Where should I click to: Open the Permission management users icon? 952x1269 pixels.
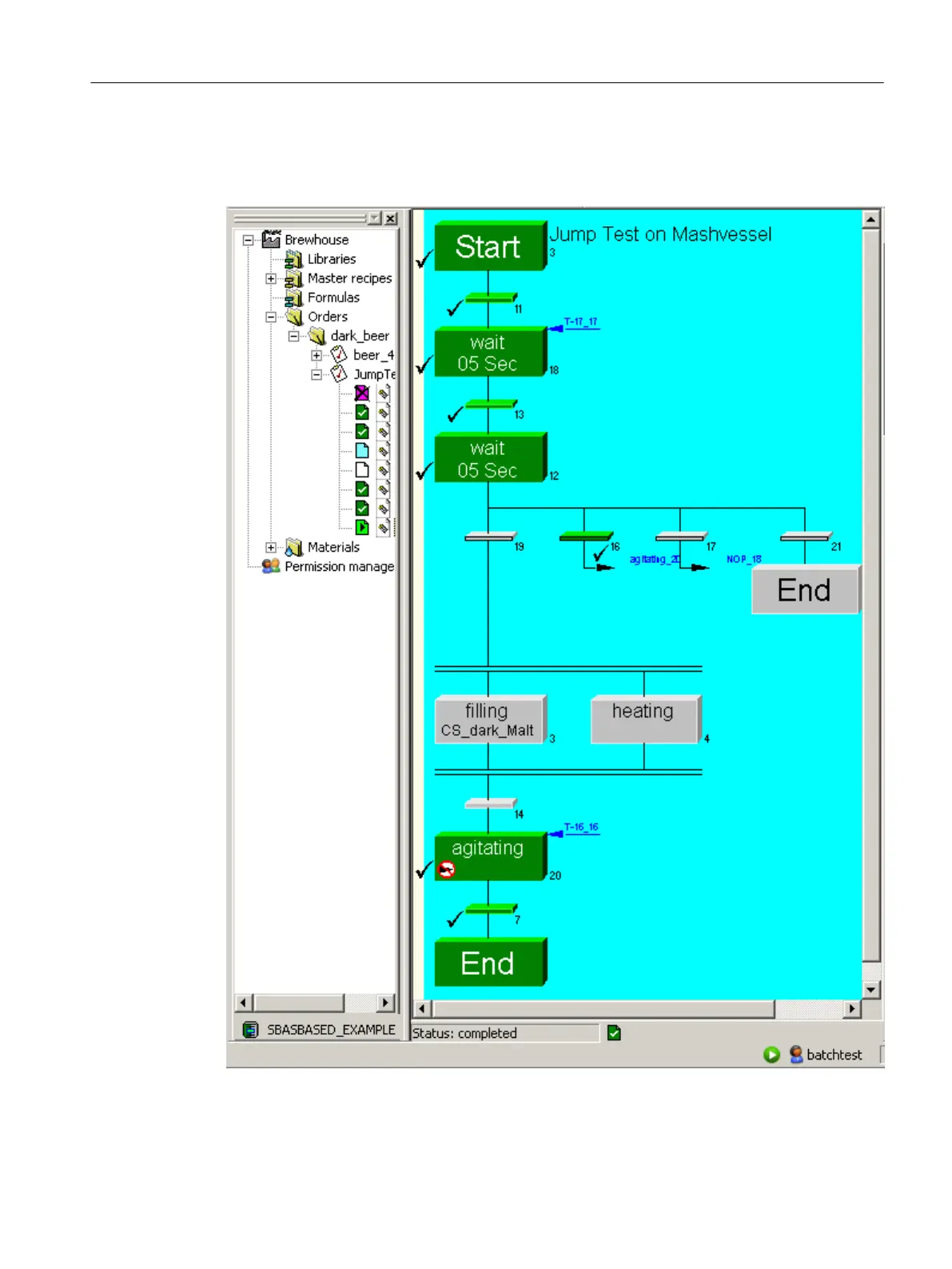[x=271, y=566]
